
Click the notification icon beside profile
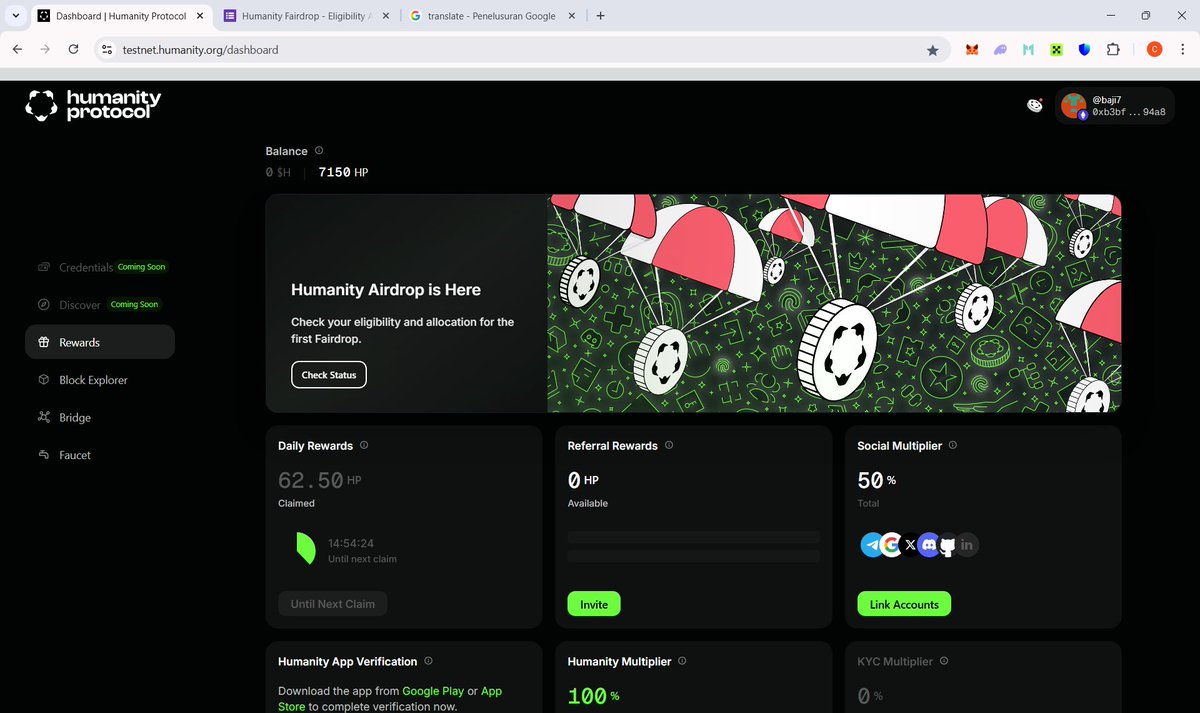click(1035, 105)
